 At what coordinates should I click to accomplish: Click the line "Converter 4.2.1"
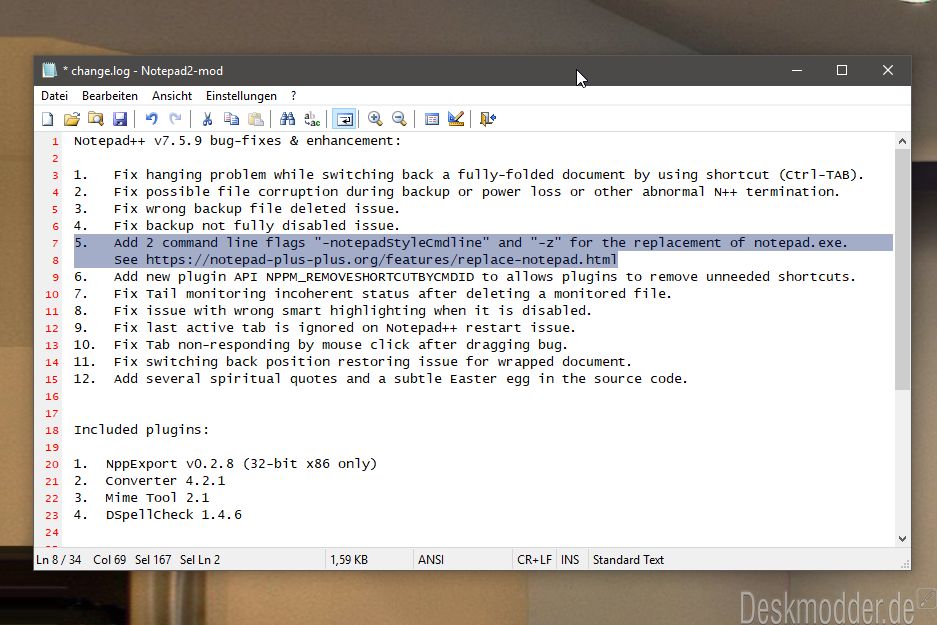click(x=149, y=481)
